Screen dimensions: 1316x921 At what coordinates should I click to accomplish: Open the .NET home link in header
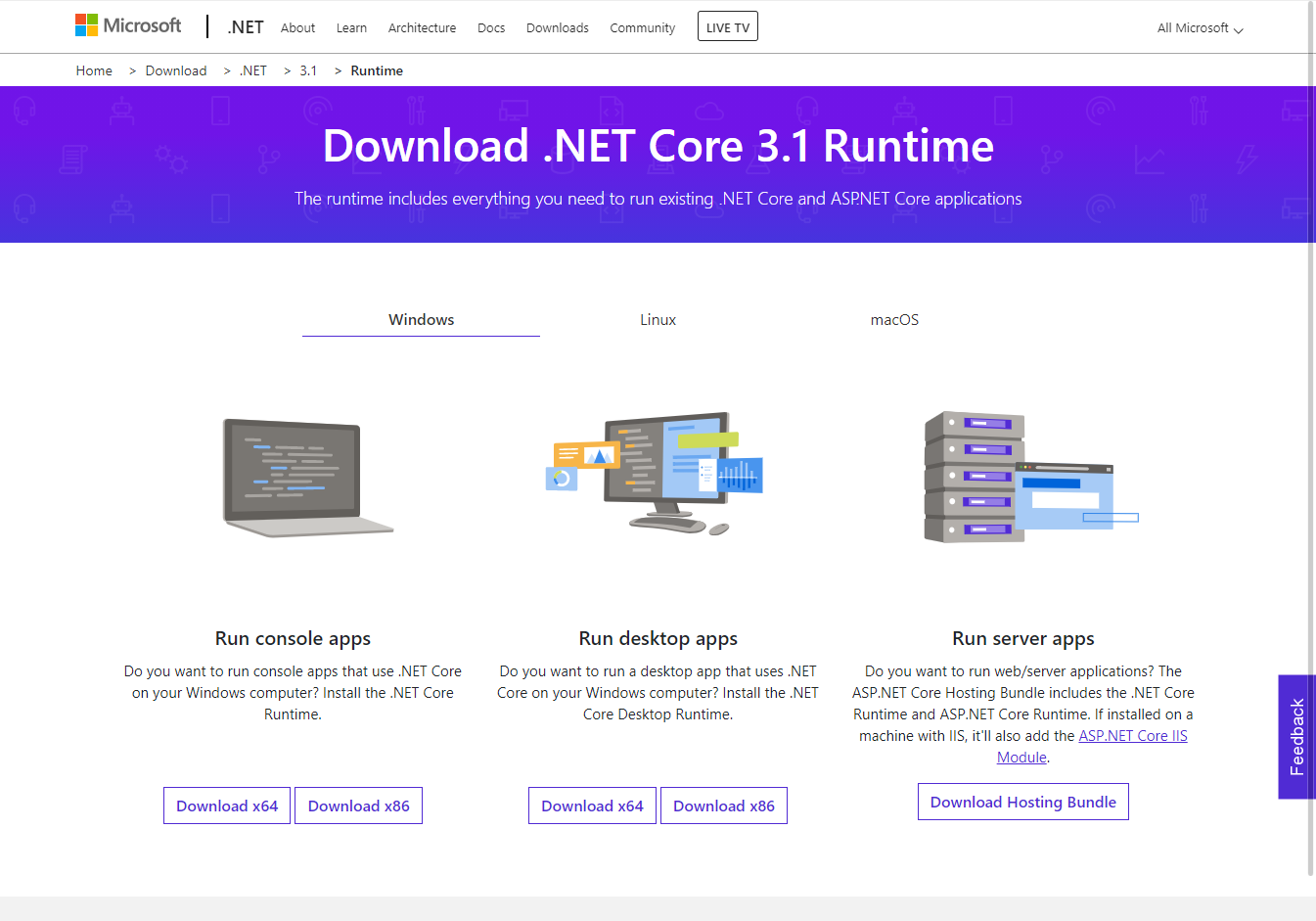pos(246,27)
